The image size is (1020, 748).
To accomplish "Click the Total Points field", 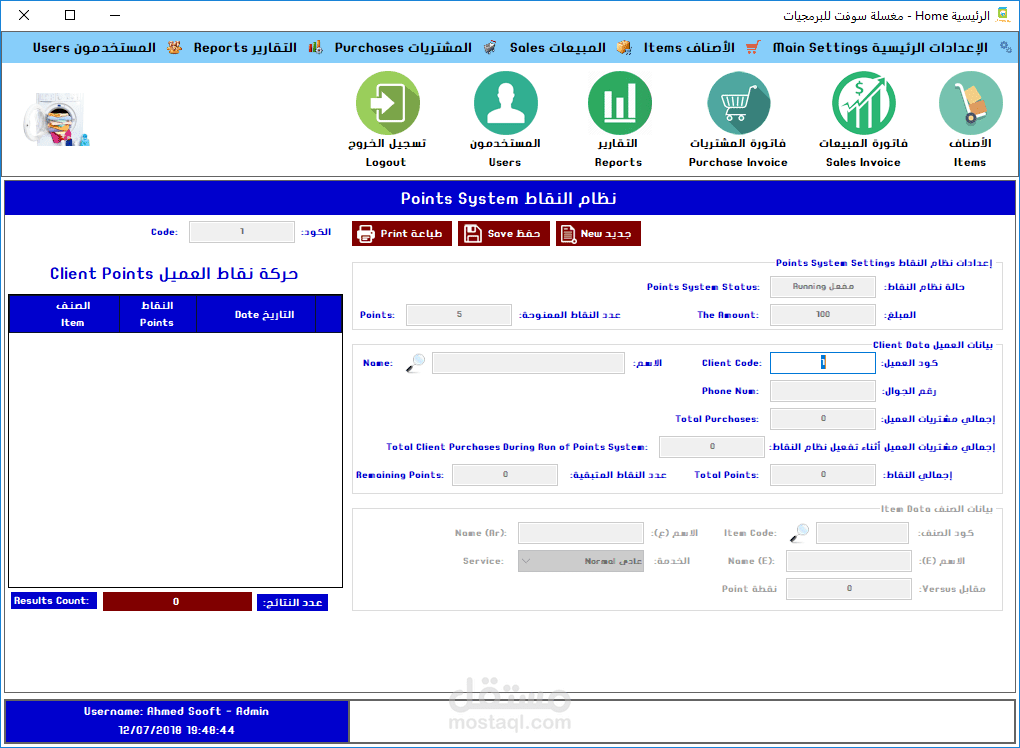I will (823, 475).
